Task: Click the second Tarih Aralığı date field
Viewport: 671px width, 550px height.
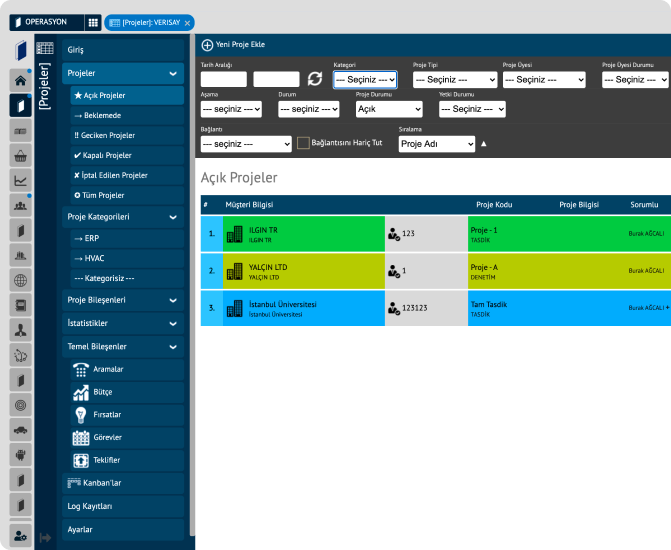Action: pyautogui.click(x=276, y=80)
